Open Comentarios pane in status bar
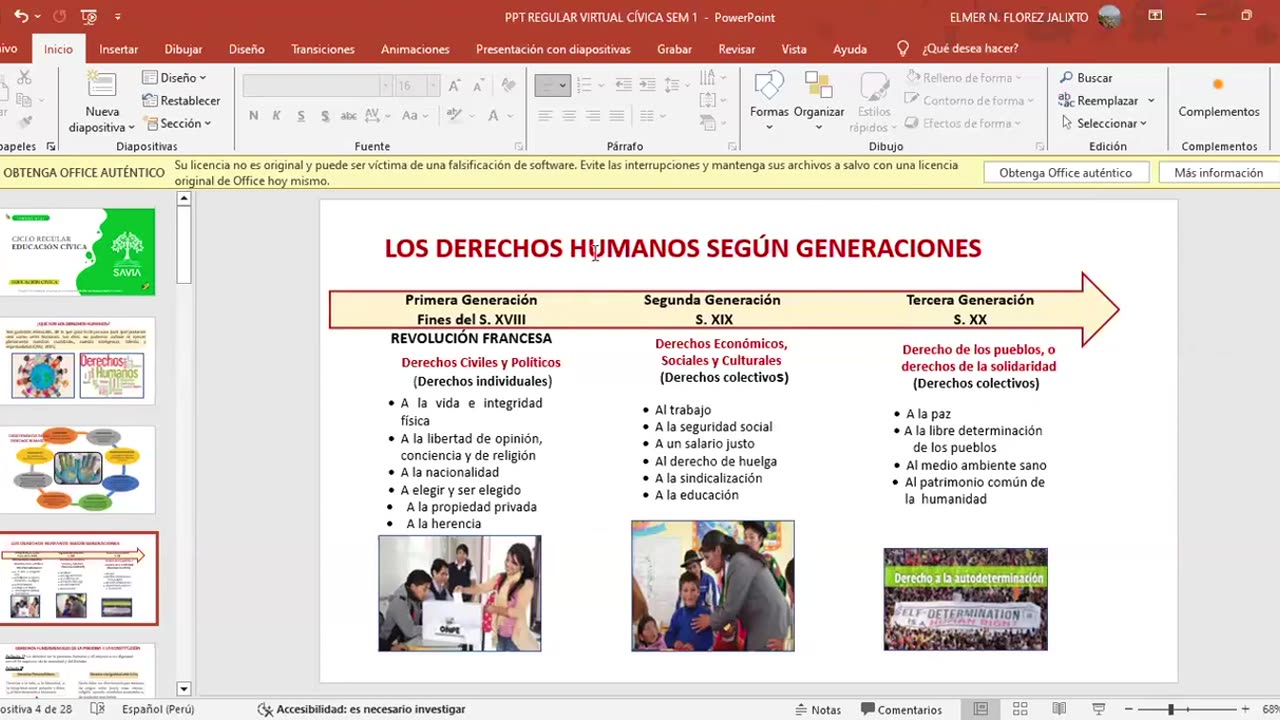This screenshot has width=1280, height=720. coord(901,710)
